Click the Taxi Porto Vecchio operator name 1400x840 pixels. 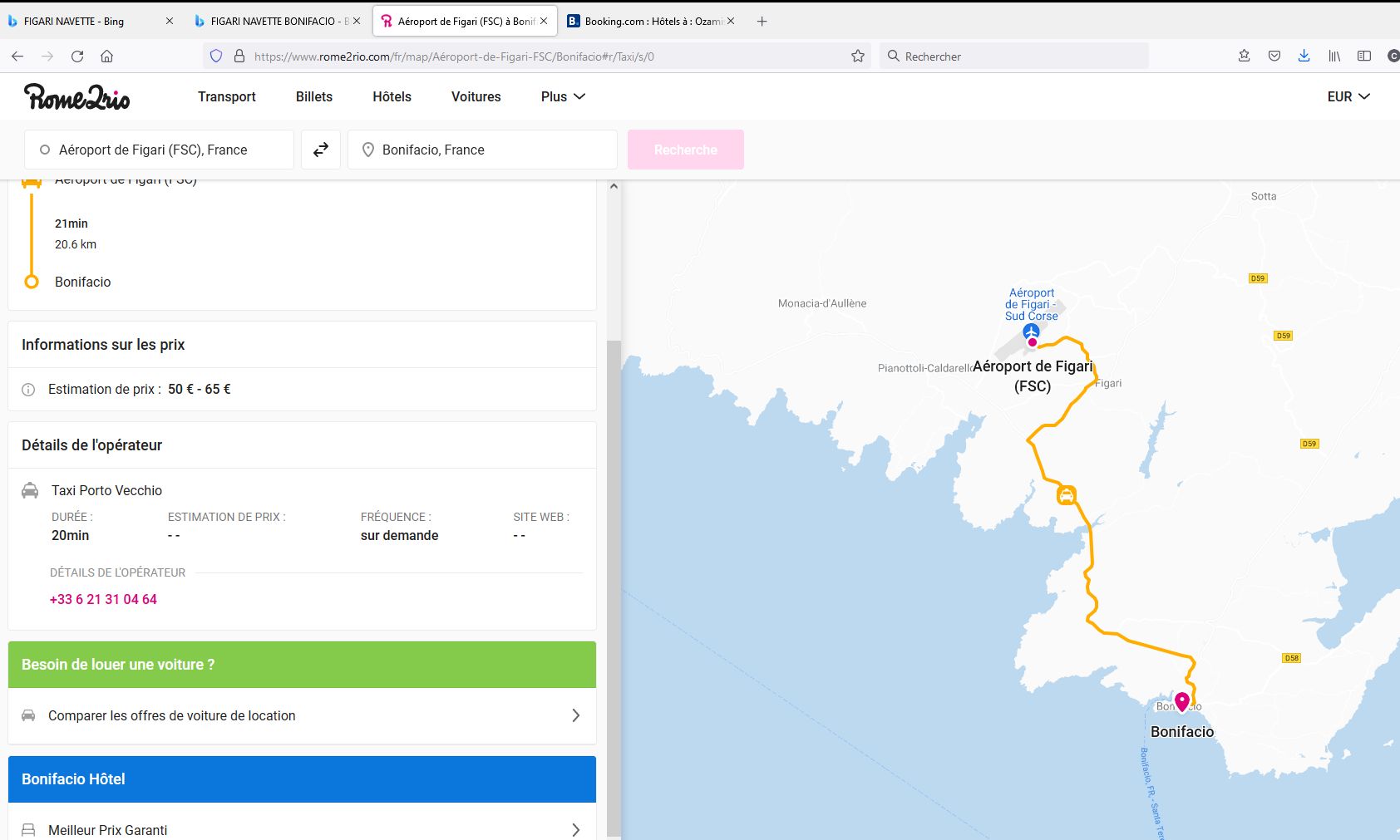(x=107, y=490)
